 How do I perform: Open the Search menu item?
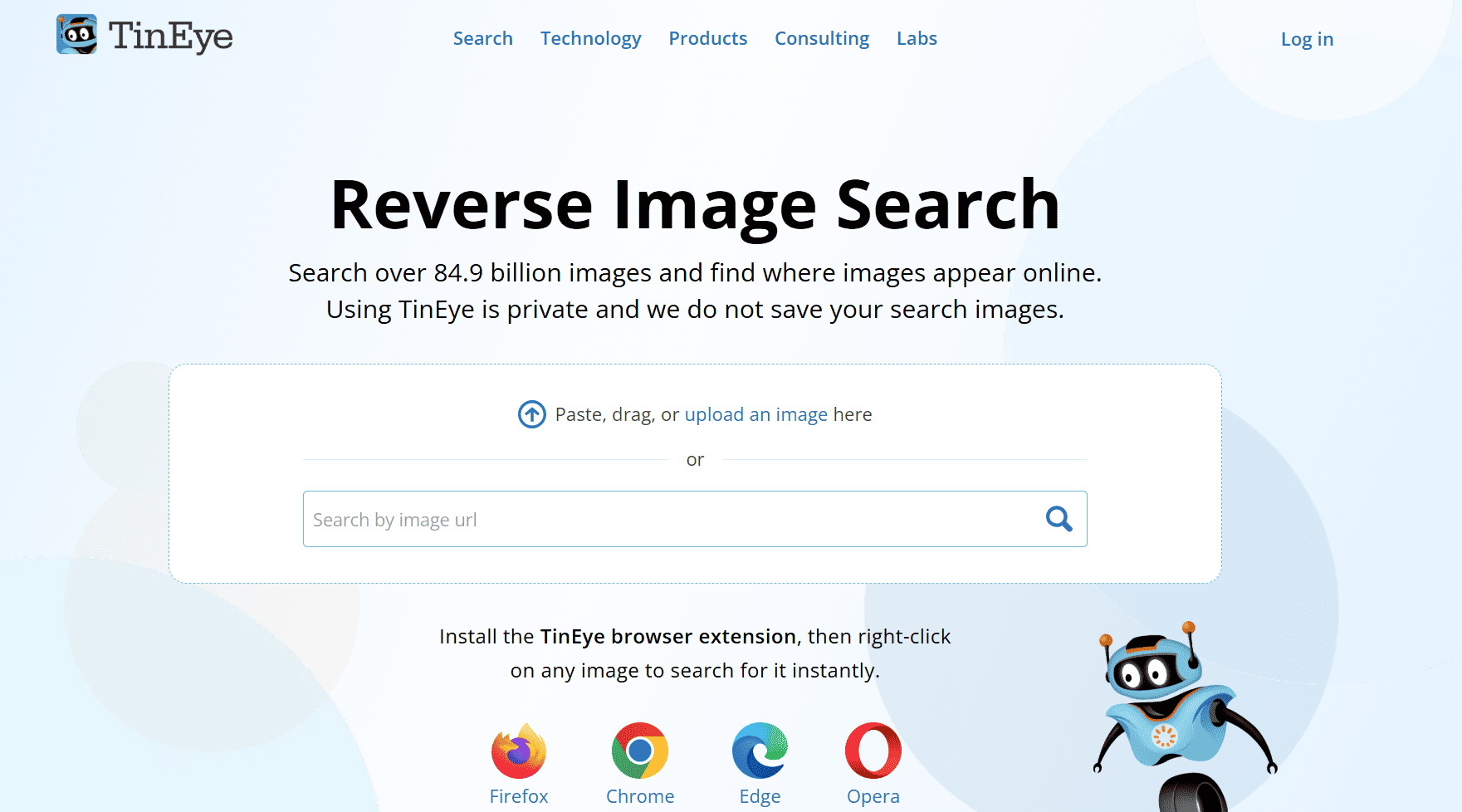coord(483,38)
